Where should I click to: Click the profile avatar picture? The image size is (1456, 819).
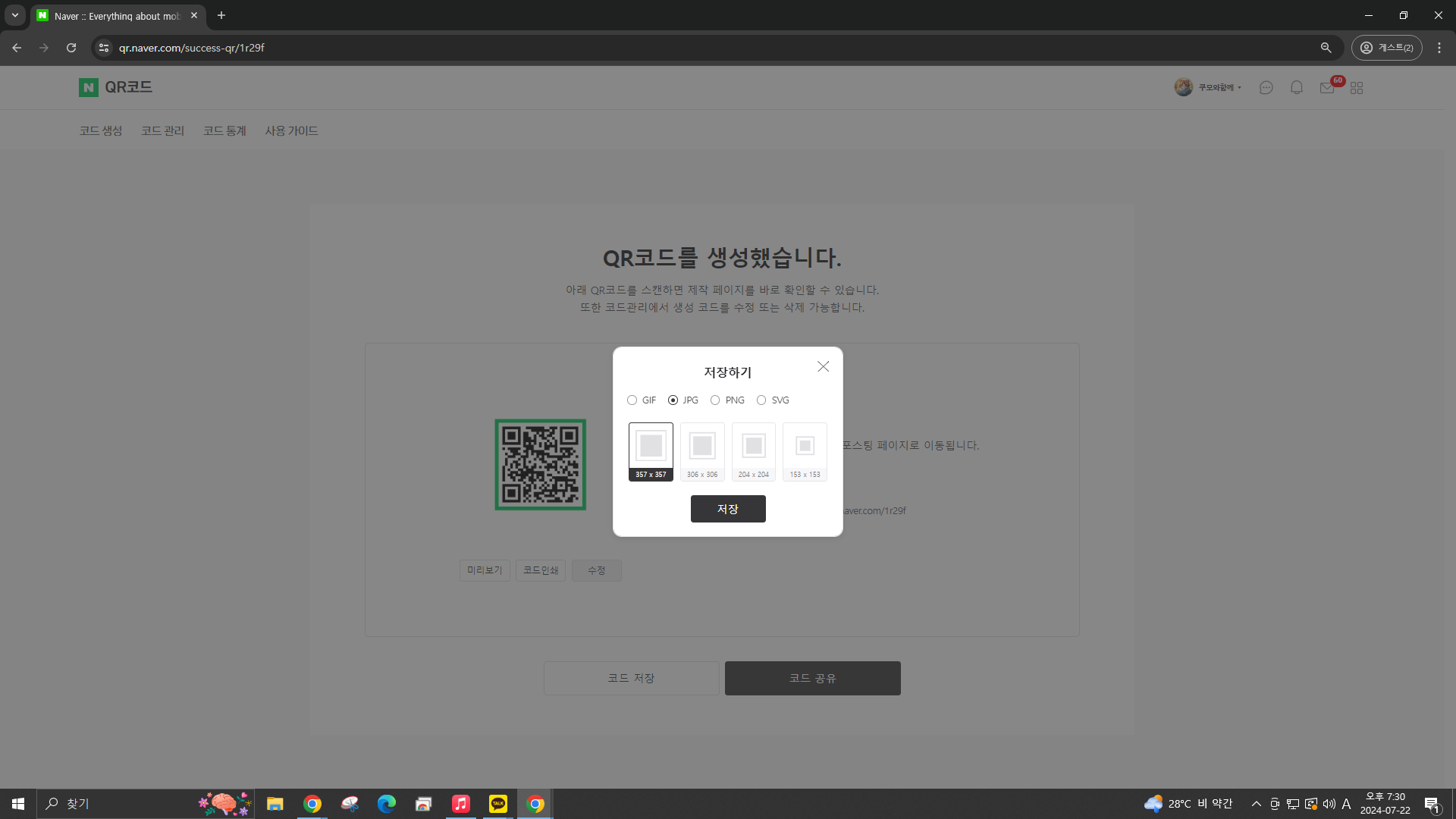1183,86
